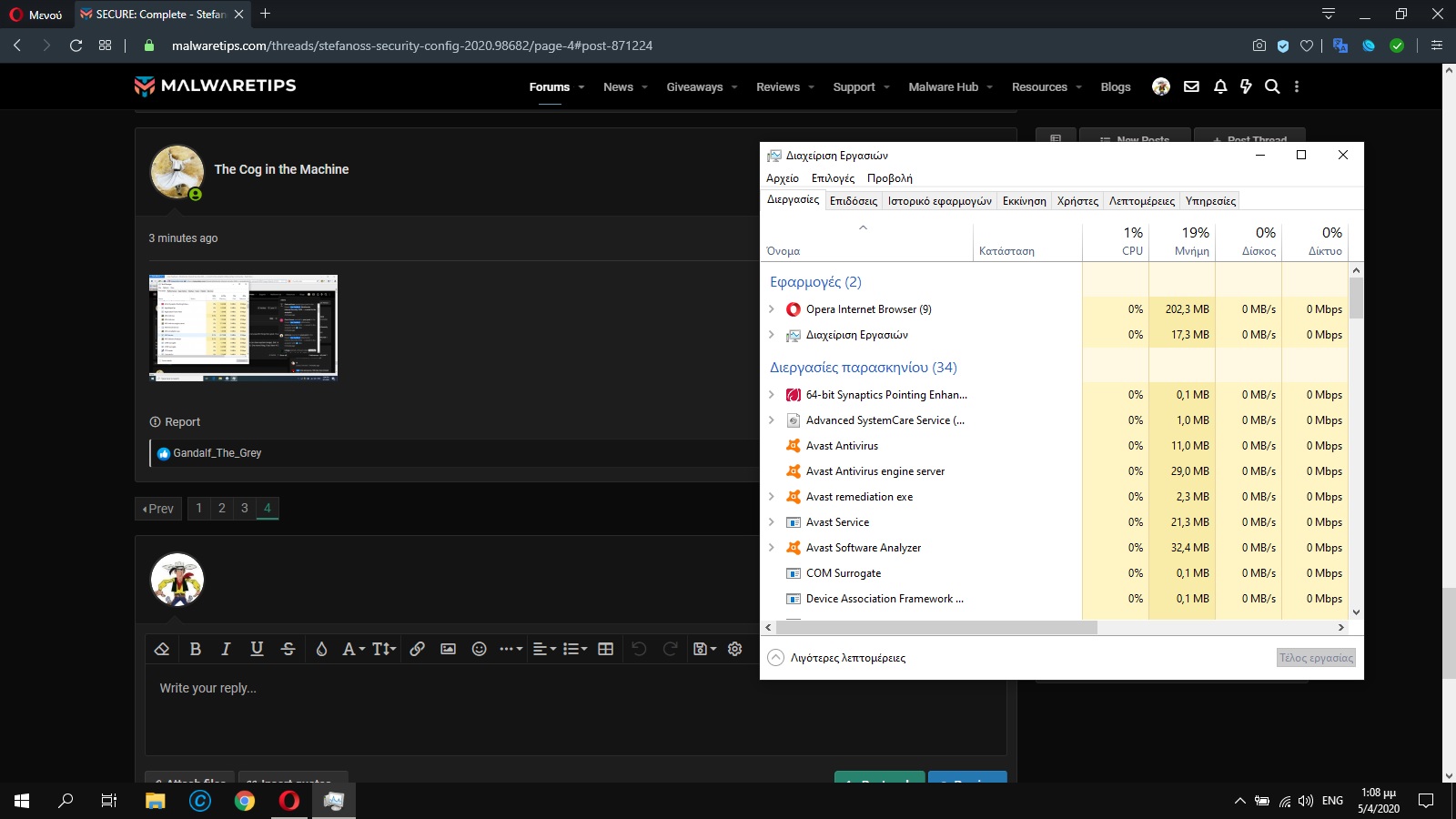The image size is (1456, 819).
Task: Click the erase formatting icon in reply editor
Action: [x=162, y=649]
